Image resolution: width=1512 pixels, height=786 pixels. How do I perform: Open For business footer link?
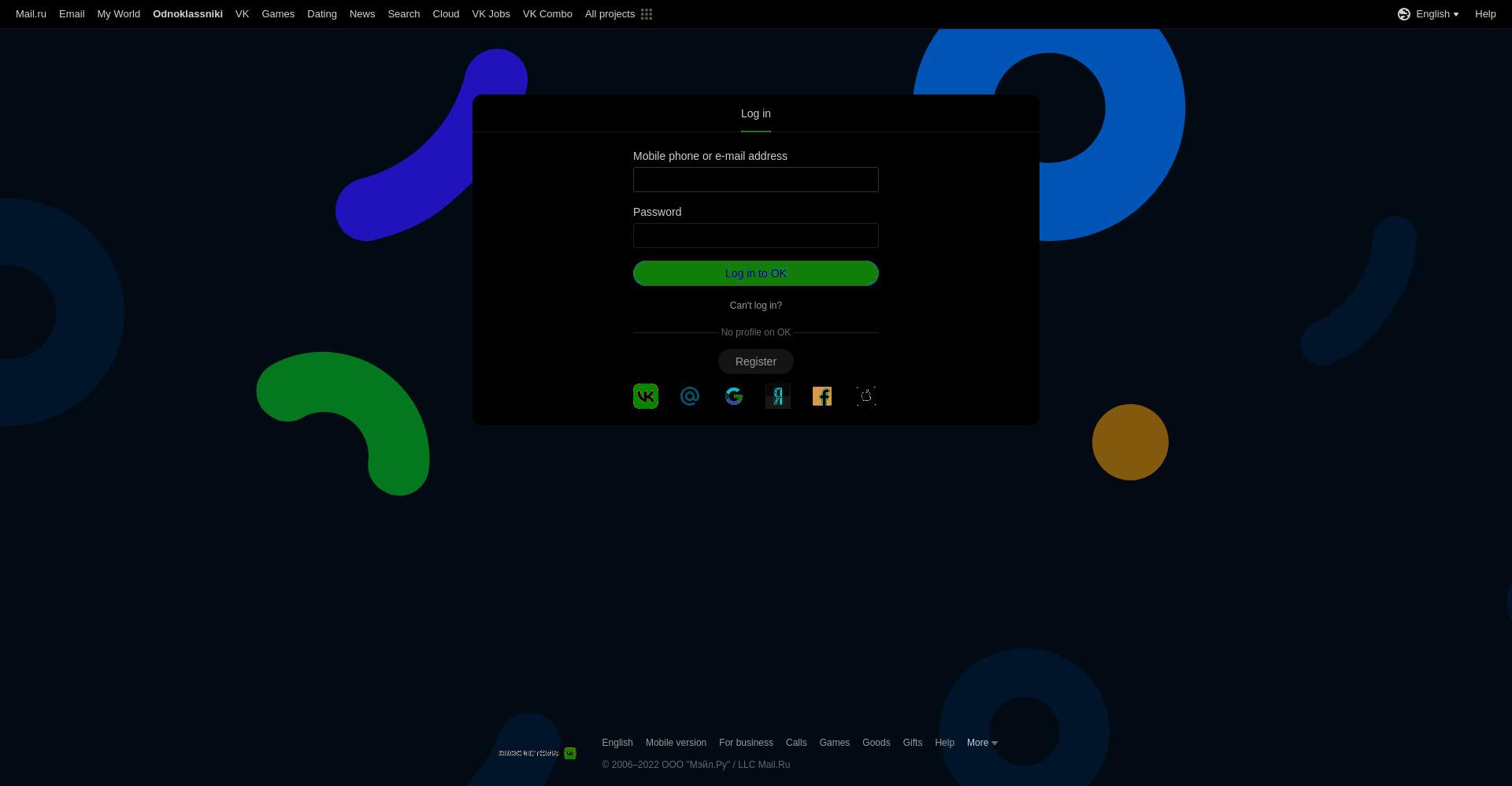(746, 743)
